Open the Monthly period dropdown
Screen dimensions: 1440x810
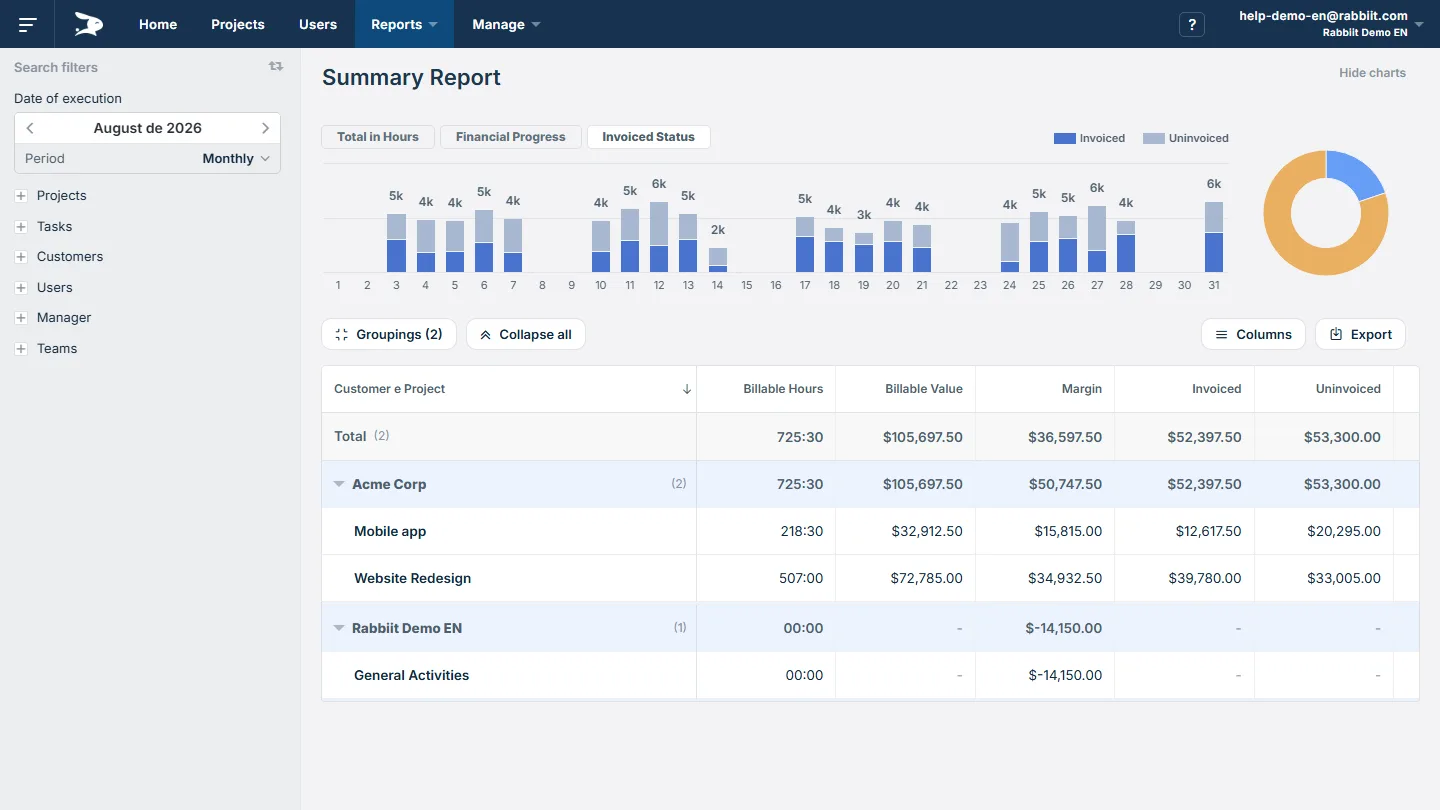point(236,158)
